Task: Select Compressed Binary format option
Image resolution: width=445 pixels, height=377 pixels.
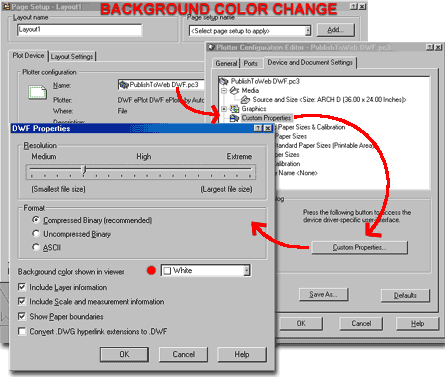Action: click(x=36, y=220)
